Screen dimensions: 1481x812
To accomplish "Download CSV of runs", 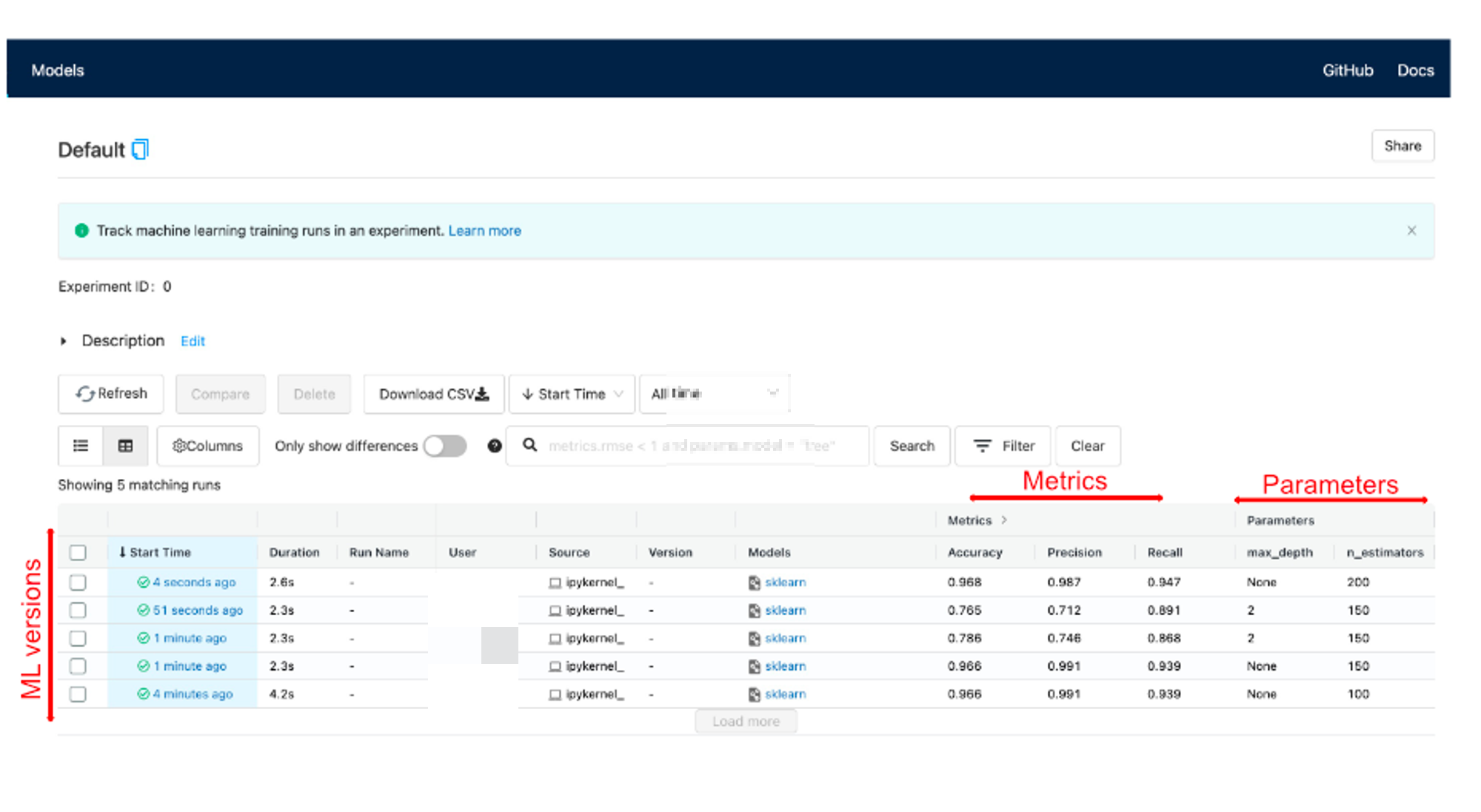I will click(433, 394).
